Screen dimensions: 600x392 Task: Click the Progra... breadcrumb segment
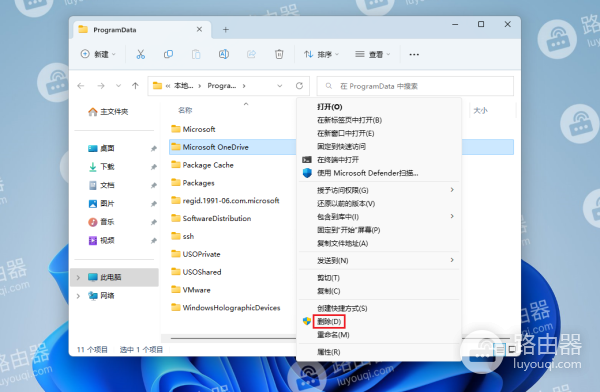(222, 86)
